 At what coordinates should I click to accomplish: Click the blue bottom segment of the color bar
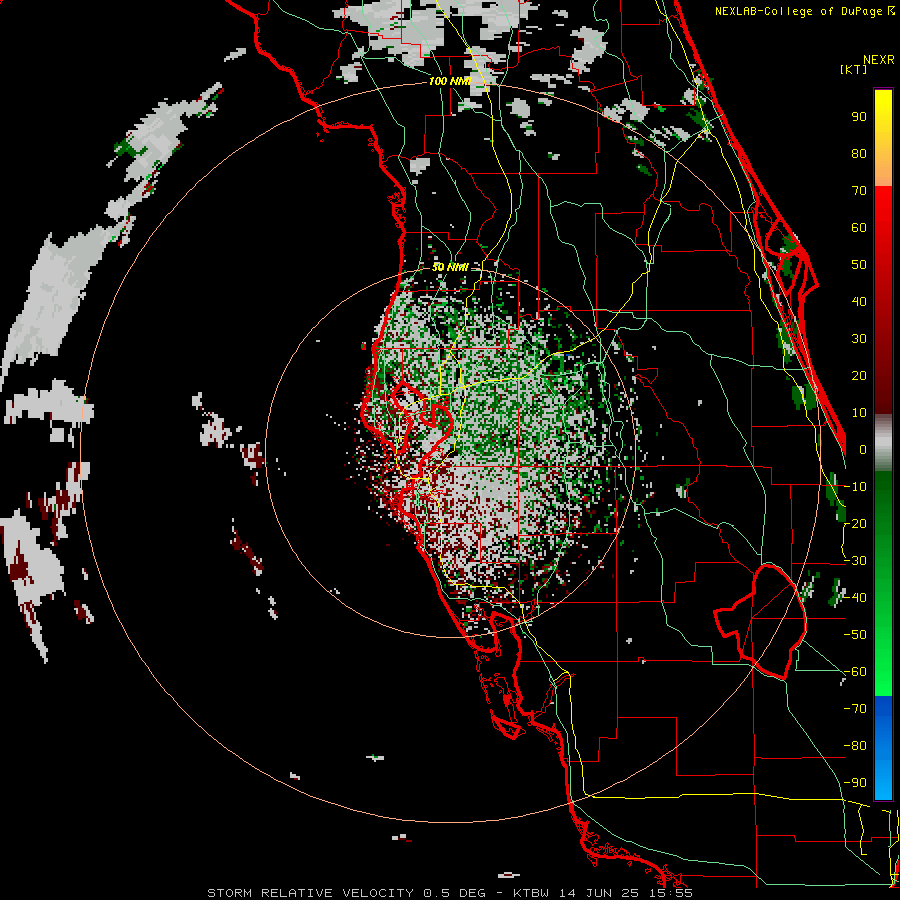pyautogui.click(x=883, y=747)
